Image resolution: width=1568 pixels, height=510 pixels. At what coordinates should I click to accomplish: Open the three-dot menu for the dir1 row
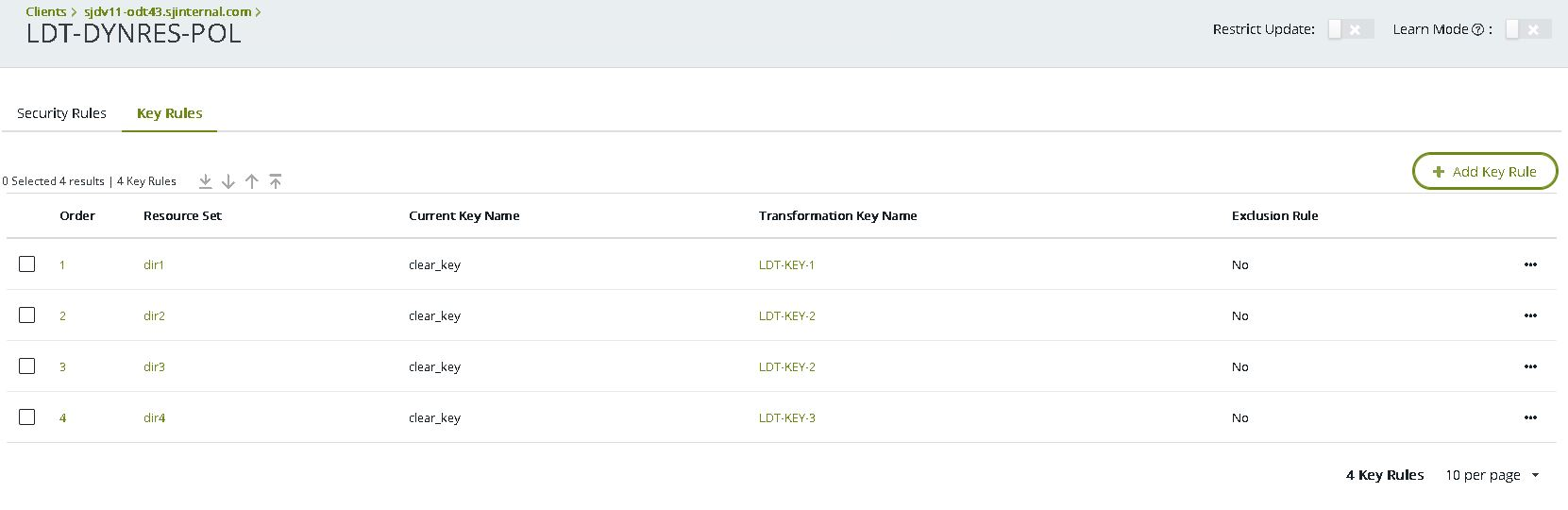tap(1529, 265)
